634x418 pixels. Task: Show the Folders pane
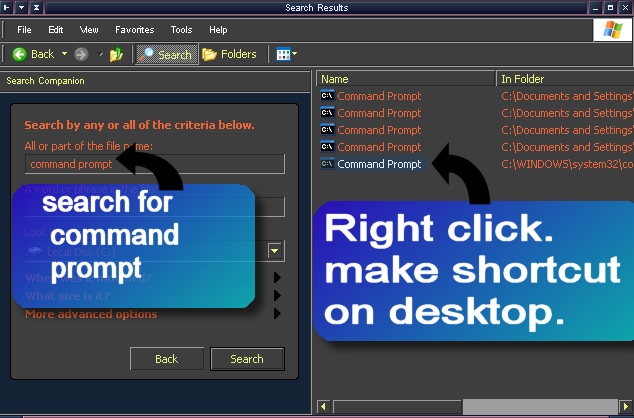229,54
